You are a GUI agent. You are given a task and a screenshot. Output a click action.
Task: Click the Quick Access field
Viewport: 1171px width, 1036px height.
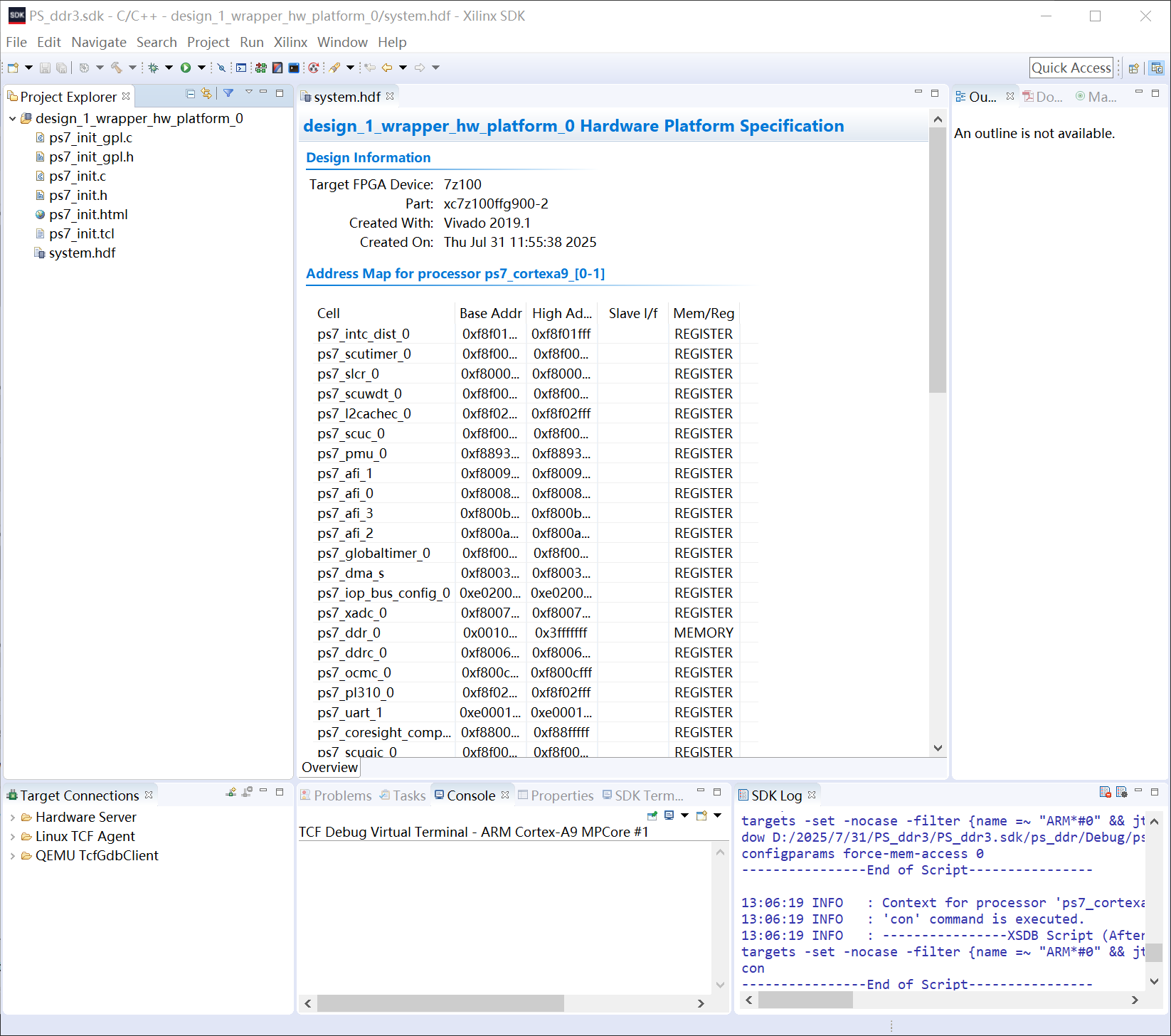tap(1071, 68)
